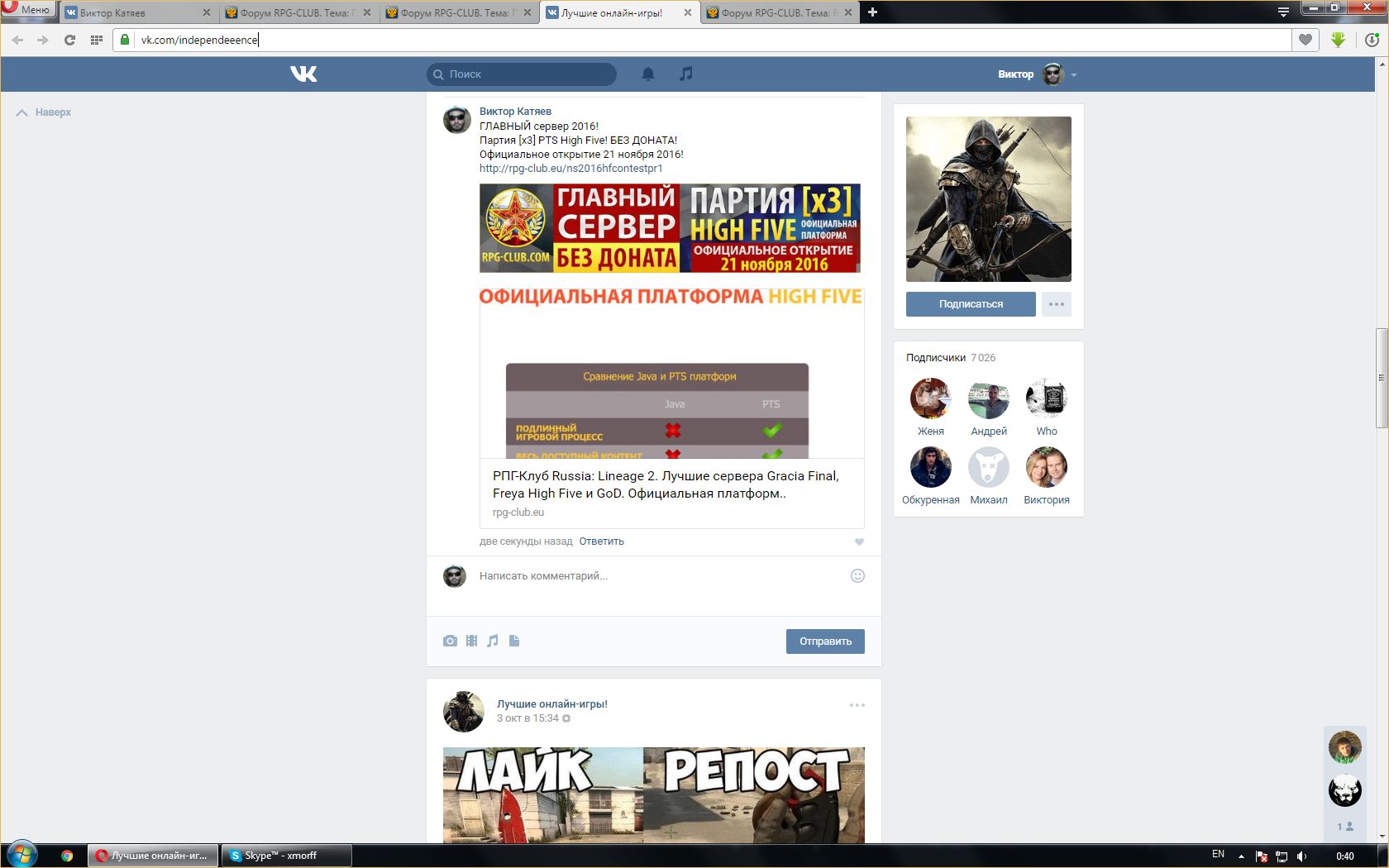Expand Виктор profile dropdown arrow

[1074, 75]
